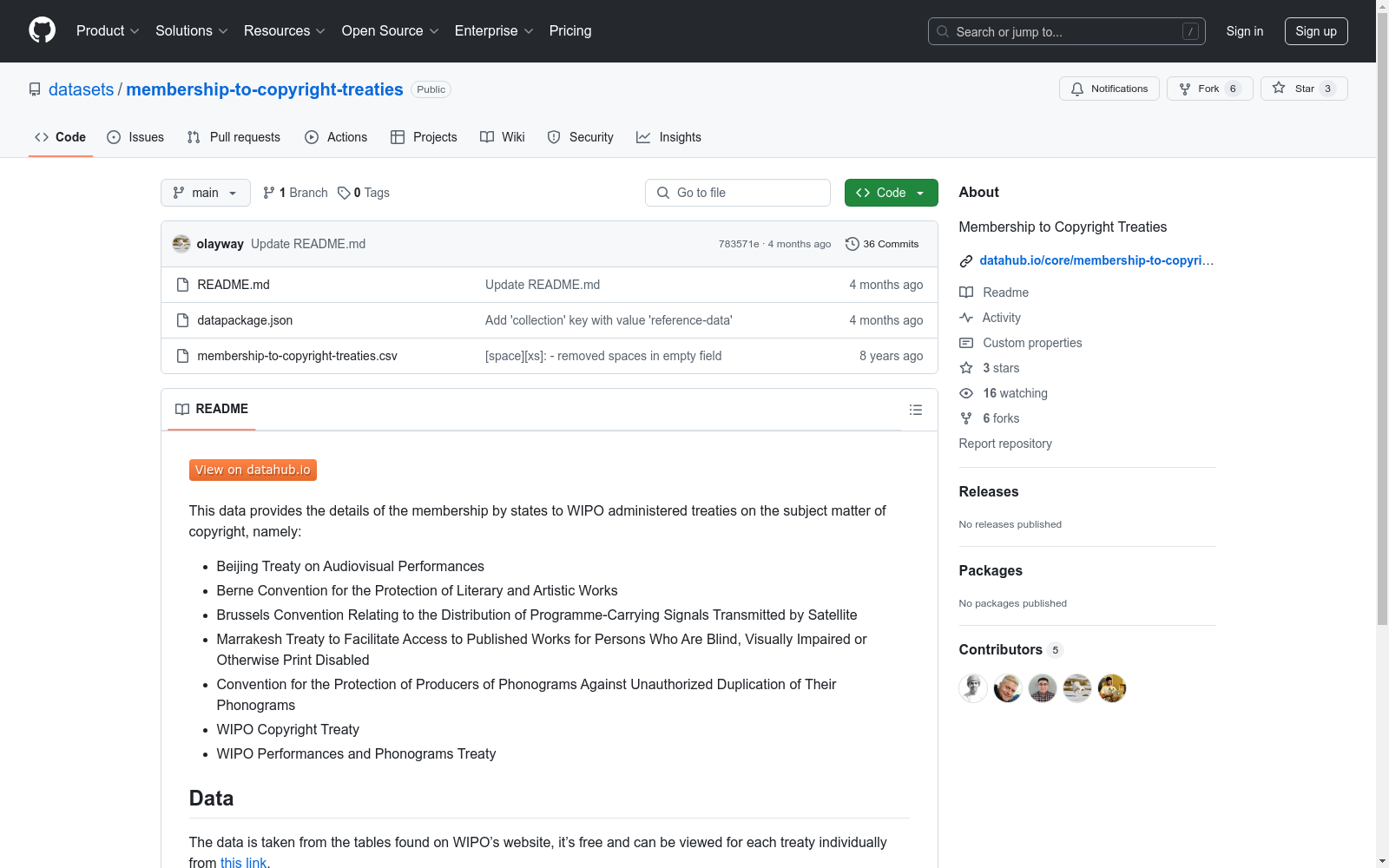Image resolution: width=1389 pixels, height=868 pixels.
Task: Click the star icon in Star button
Action: (x=1279, y=88)
